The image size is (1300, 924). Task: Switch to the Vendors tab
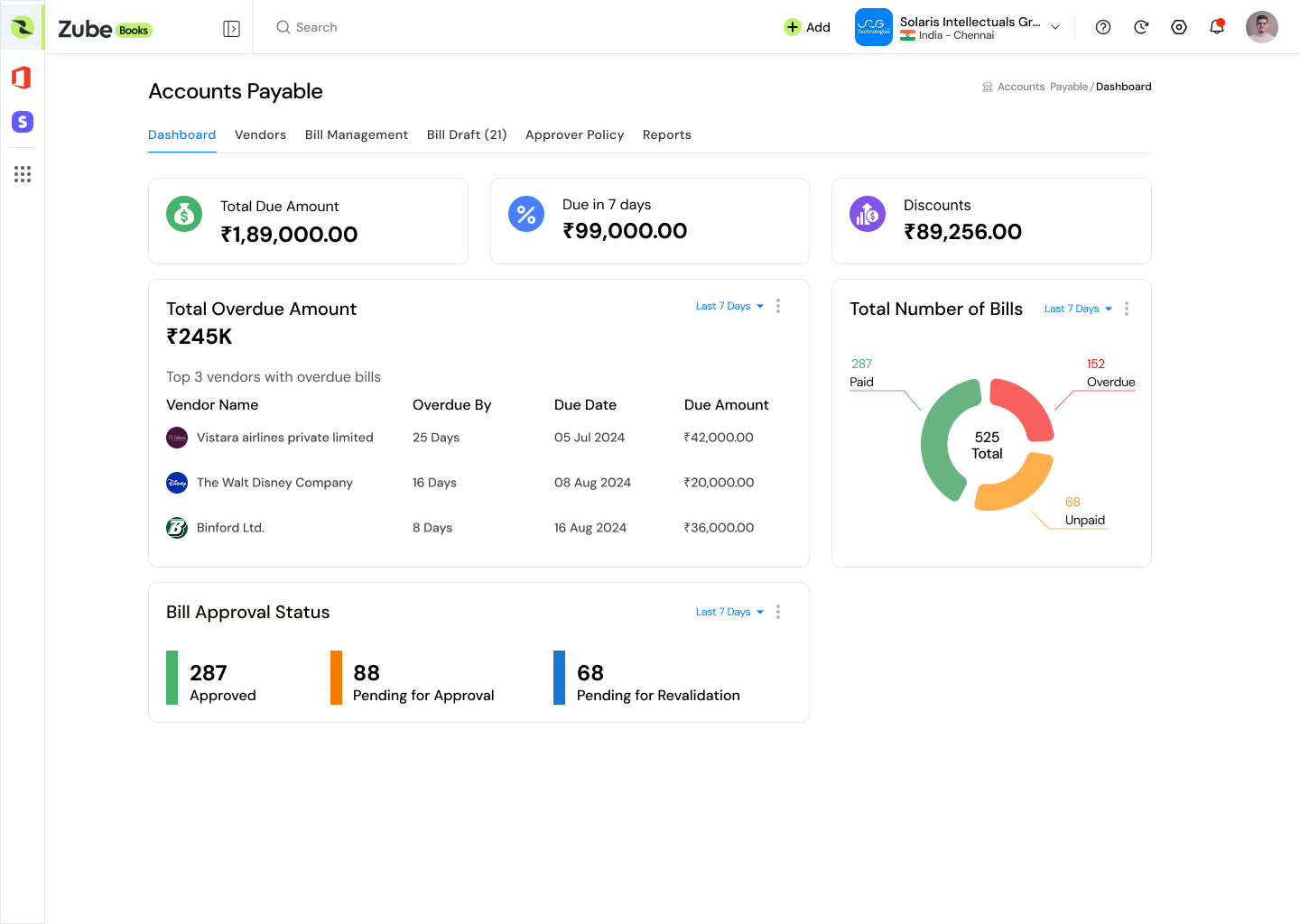pyautogui.click(x=260, y=134)
